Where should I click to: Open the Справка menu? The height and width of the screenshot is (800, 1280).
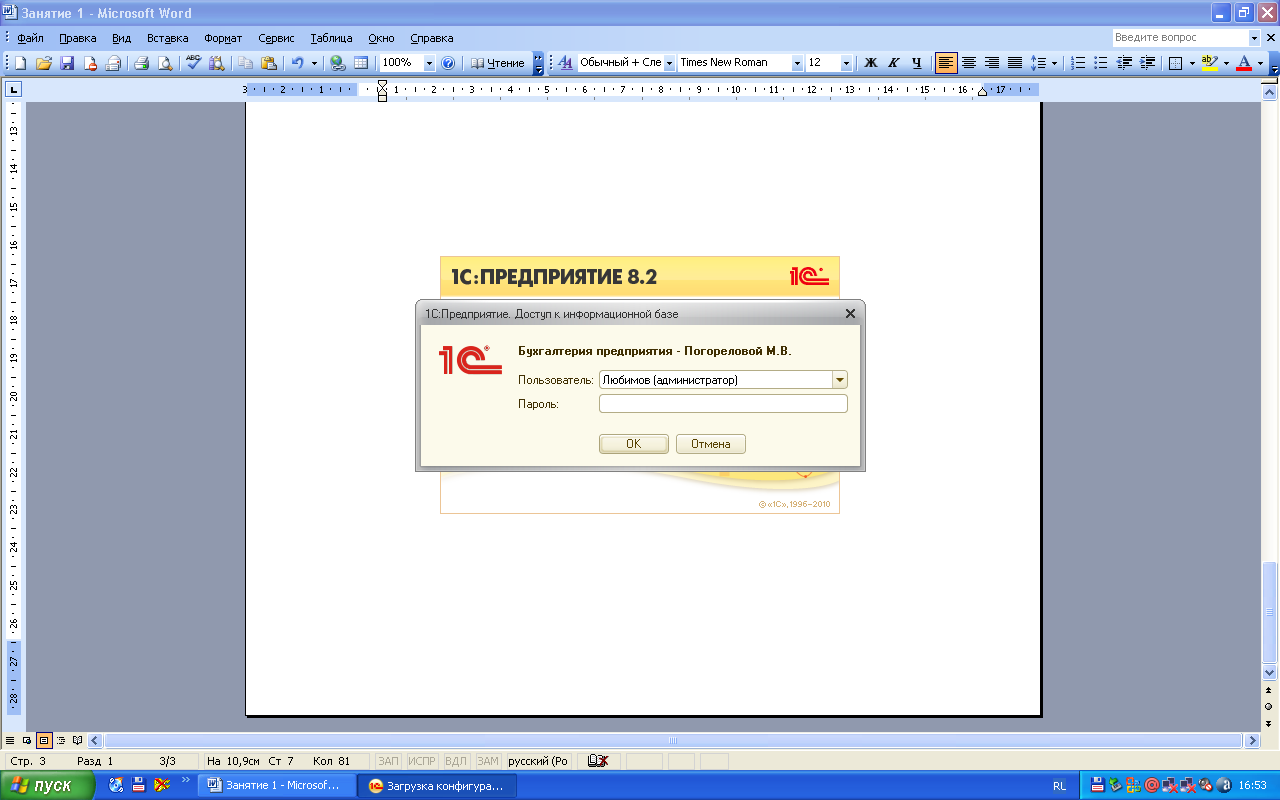click(x=432, y=38)
